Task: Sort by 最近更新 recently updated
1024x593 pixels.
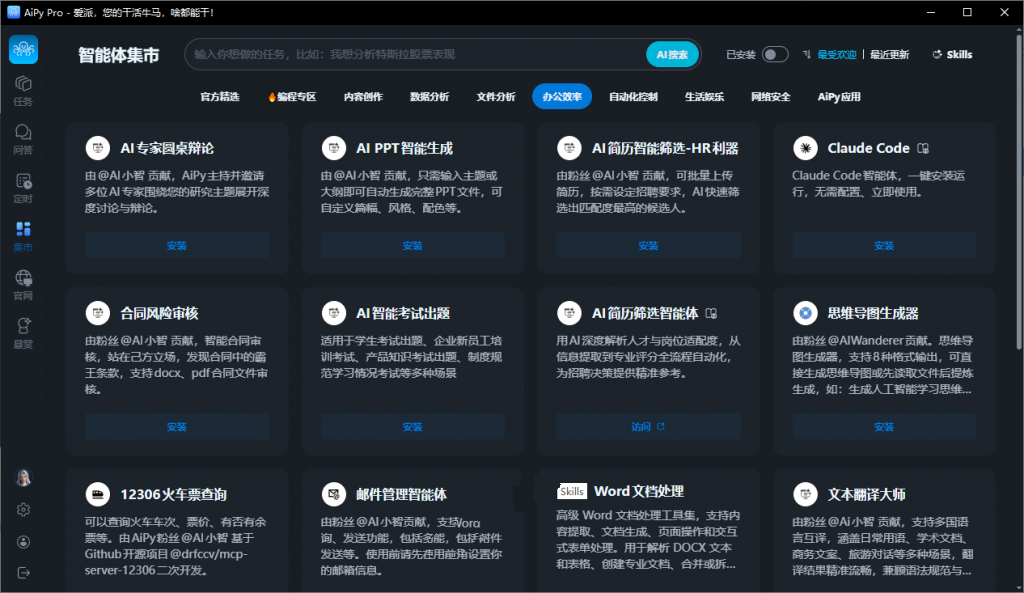Action: 889,55
